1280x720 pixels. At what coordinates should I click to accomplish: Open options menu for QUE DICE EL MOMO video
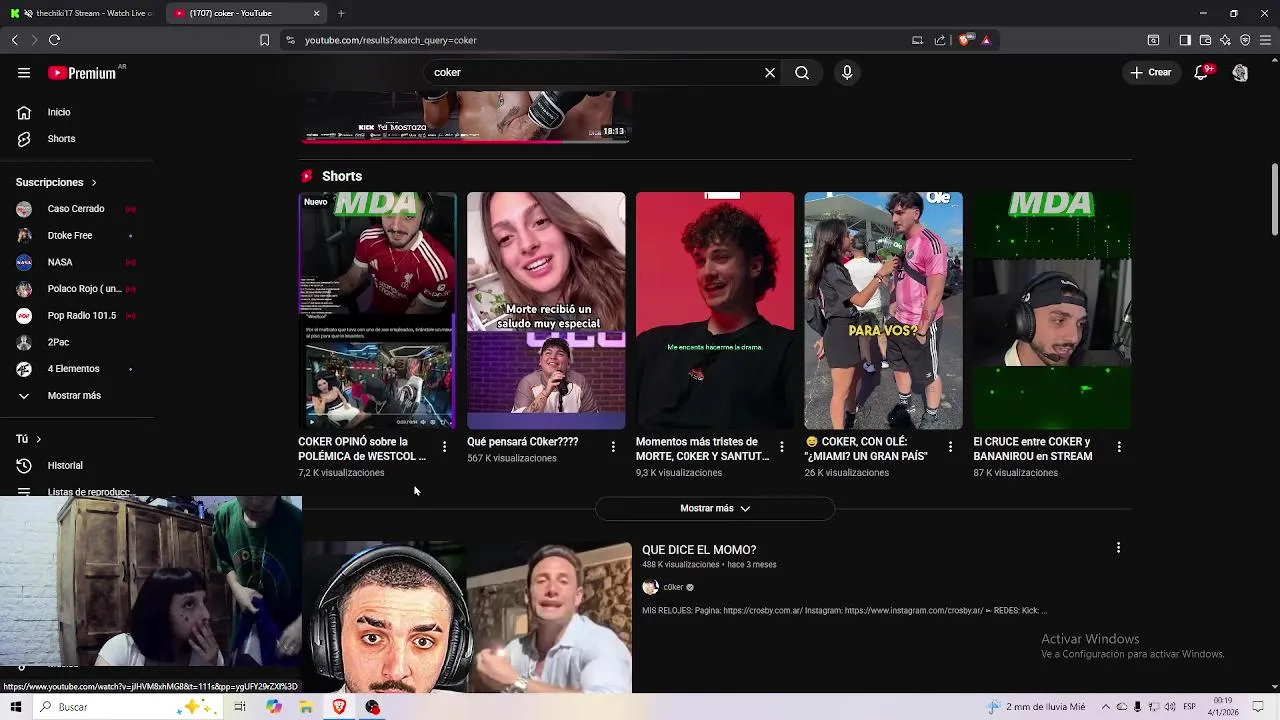1118,548
